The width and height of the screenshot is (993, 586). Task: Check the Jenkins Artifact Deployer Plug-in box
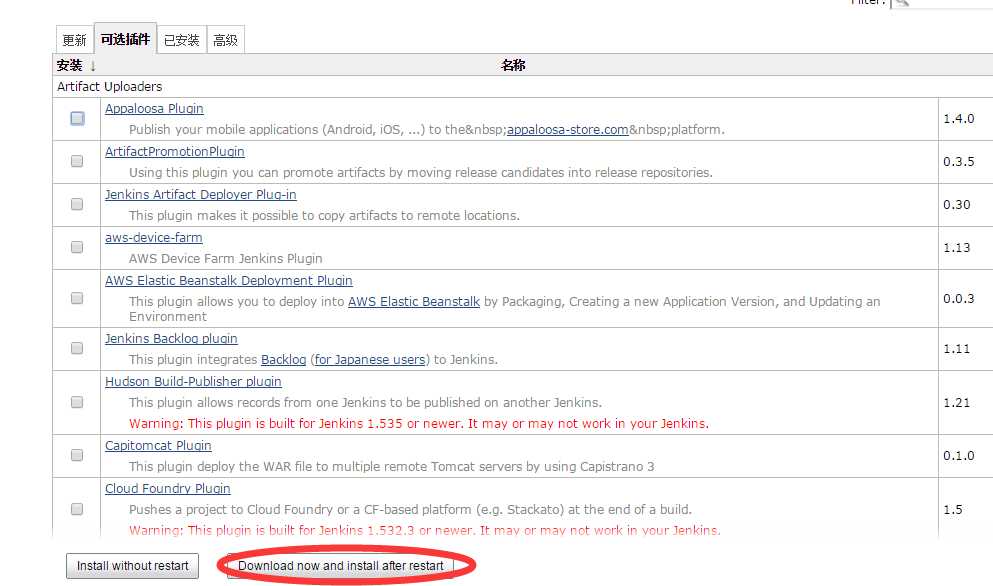(x=77, y=204)
